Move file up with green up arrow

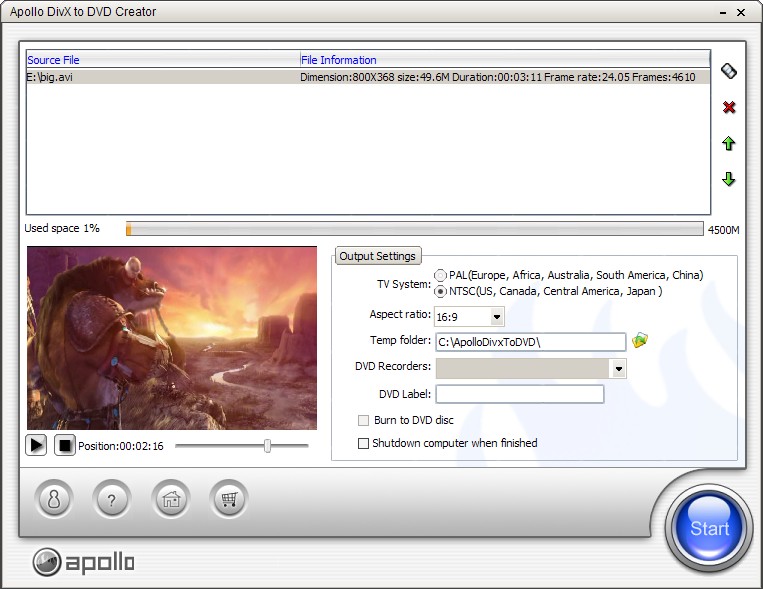(728, 144)
